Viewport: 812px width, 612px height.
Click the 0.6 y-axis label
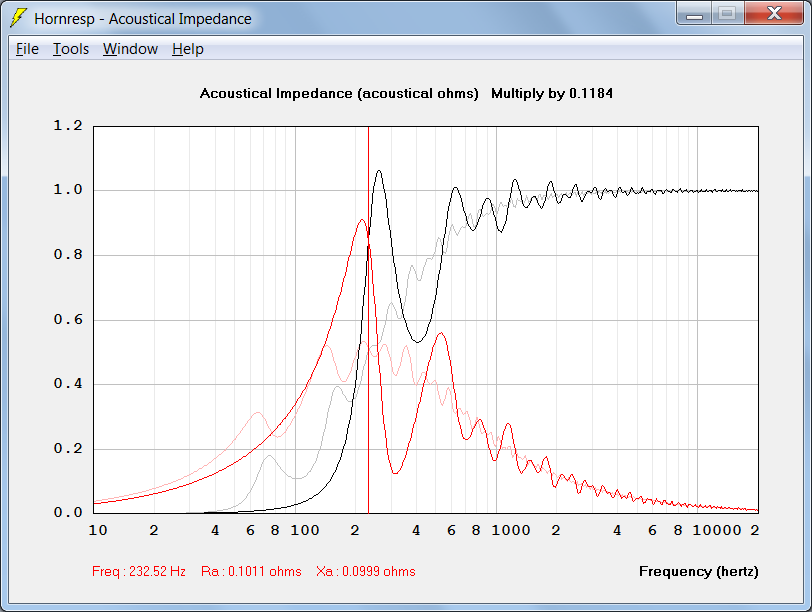pos(68,319)
